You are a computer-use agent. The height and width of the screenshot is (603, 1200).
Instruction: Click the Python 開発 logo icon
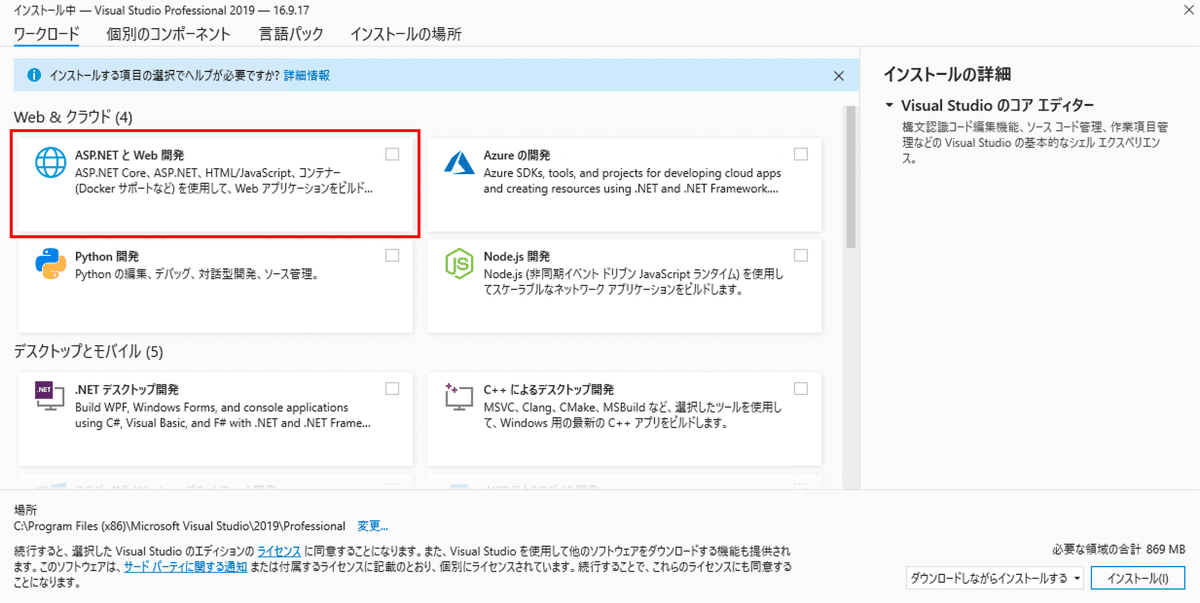(50, 264)
